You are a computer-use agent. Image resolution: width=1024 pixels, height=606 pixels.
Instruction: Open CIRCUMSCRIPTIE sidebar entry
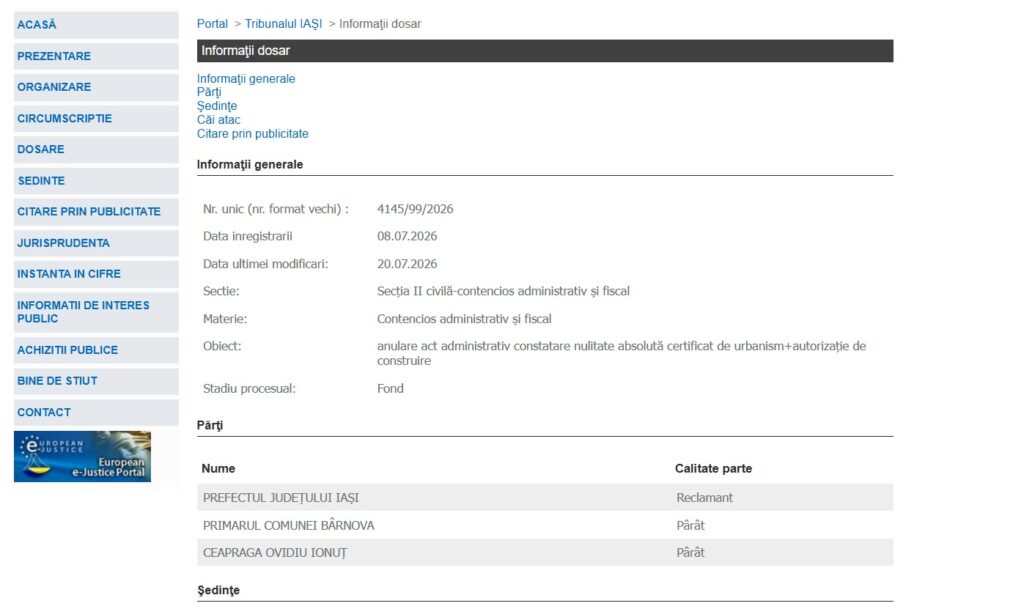[x=96, y=118]
